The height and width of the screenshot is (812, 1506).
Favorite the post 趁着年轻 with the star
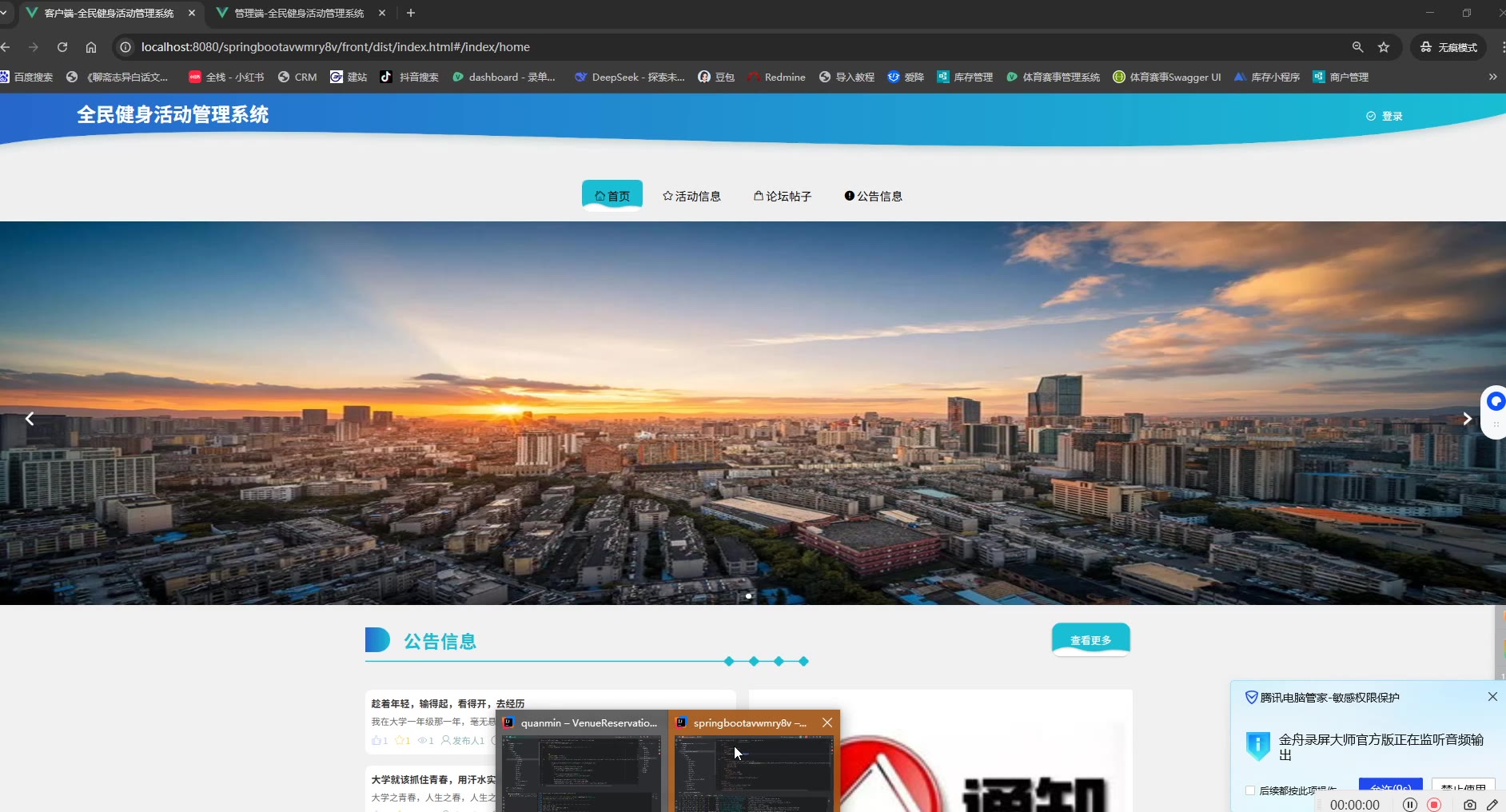[x=402, y=741]
